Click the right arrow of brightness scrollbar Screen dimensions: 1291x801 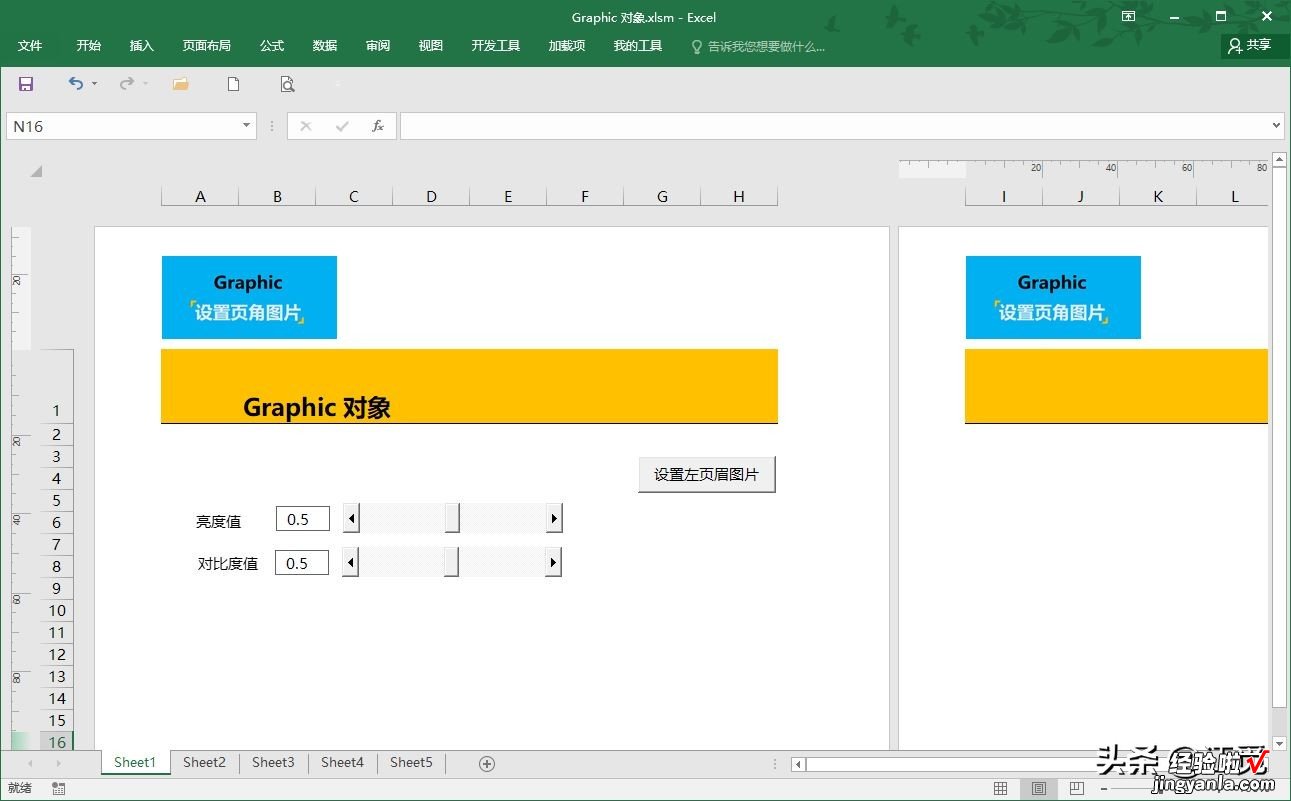click(554, 518)
